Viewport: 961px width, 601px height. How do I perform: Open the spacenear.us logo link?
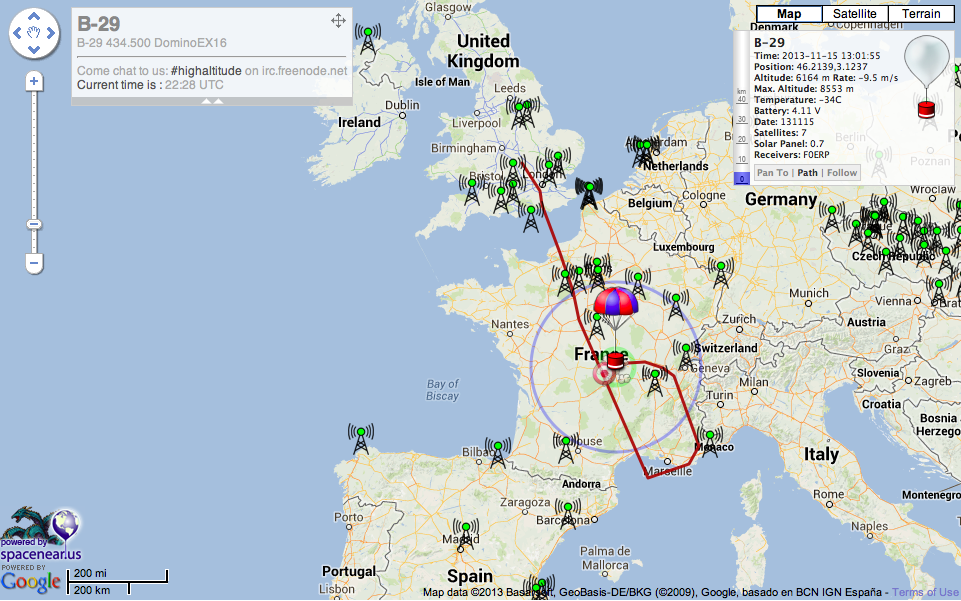(40, 534)
